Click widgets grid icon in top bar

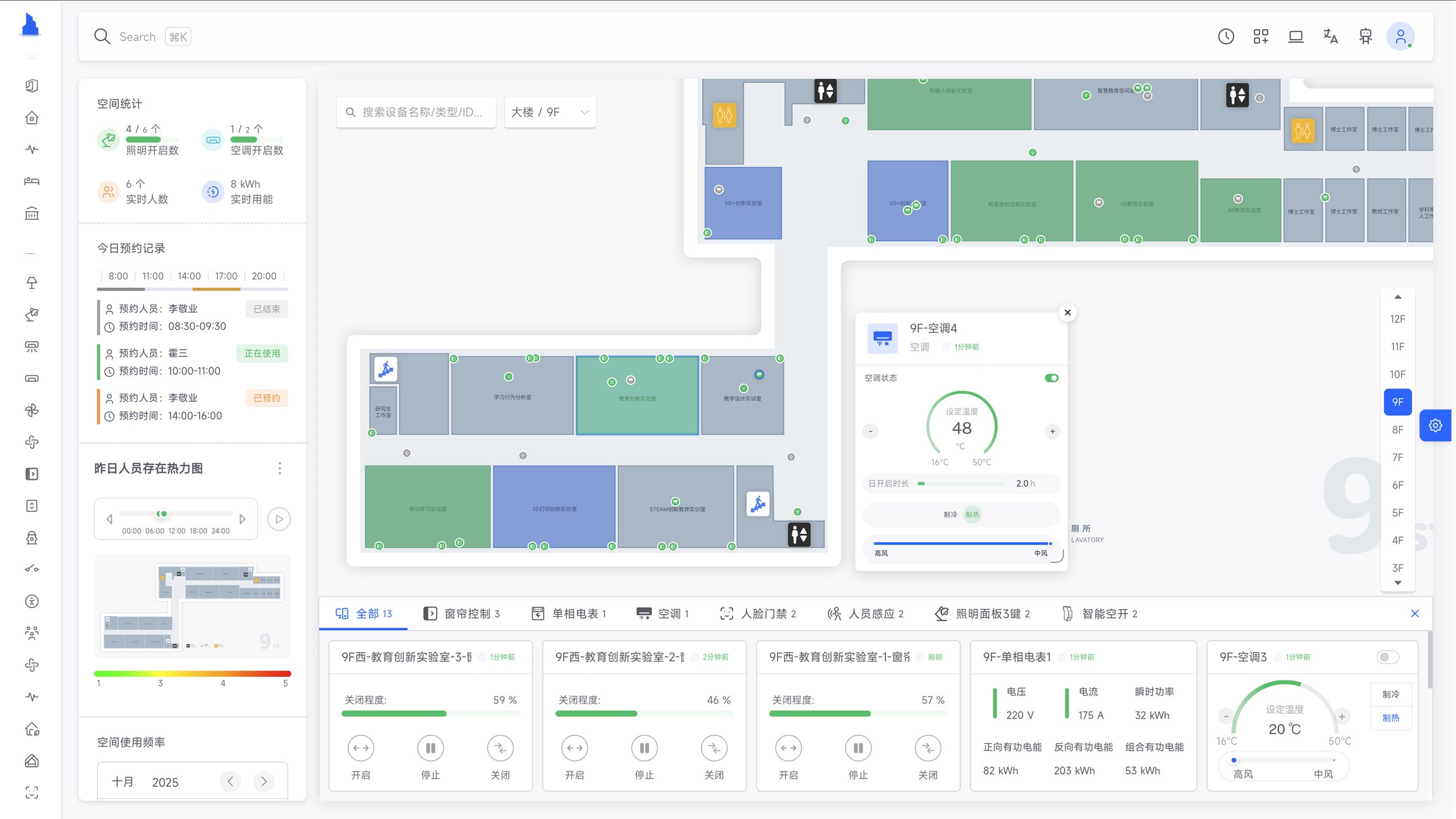click(1261, 37)
